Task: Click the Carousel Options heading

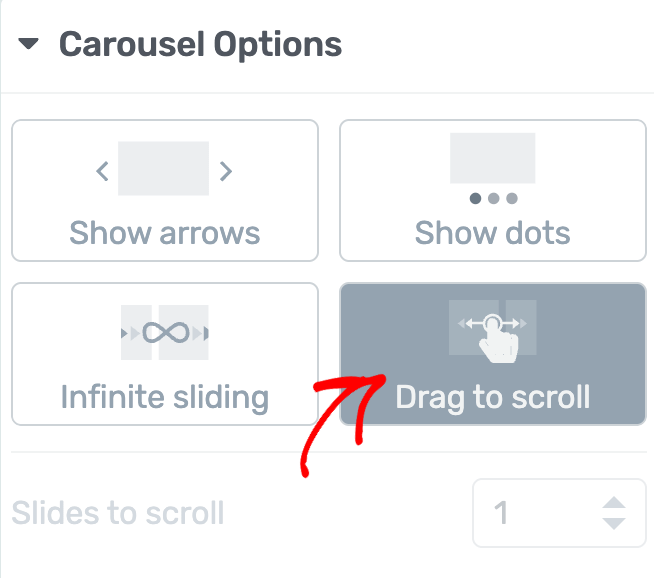Action: pyautogui.click(x=200, y=45)
